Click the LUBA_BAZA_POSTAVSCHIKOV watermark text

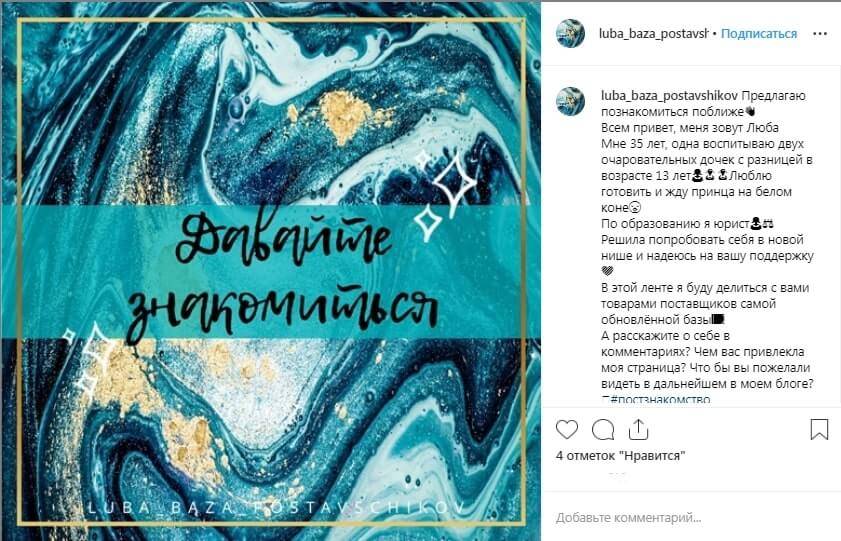[276, 507]
